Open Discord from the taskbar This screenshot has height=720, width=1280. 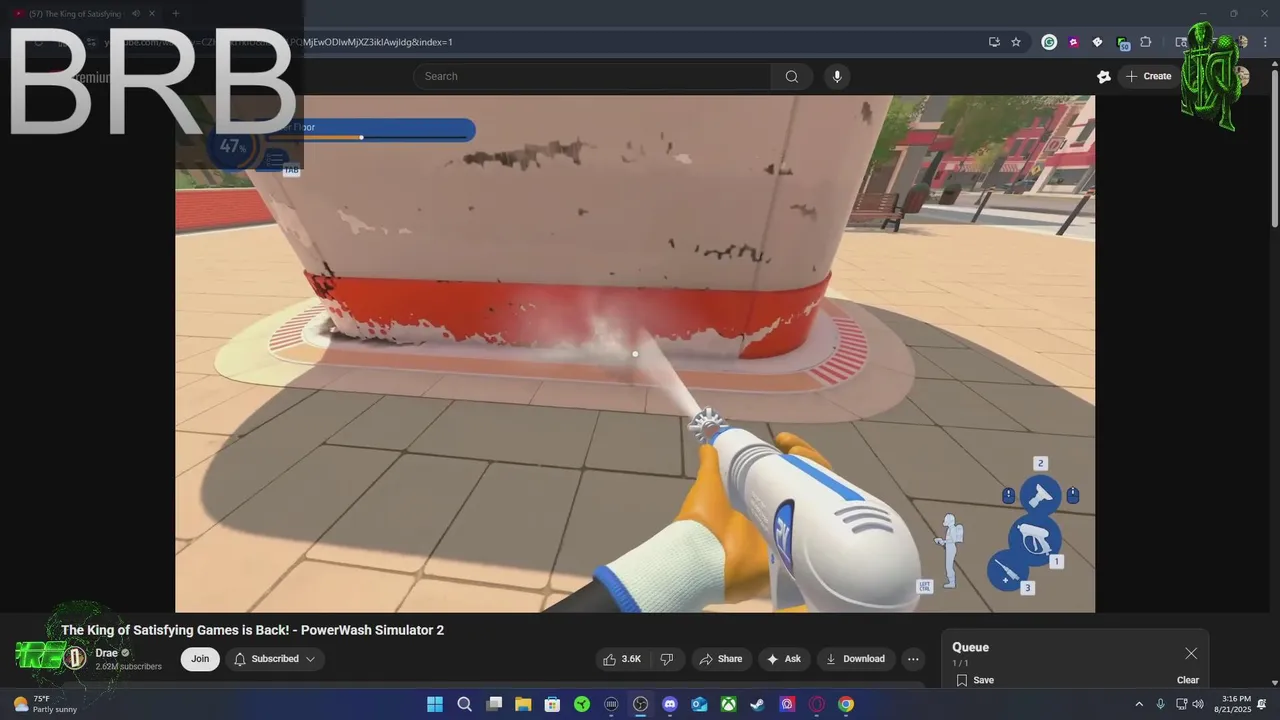tap(670, 704)
